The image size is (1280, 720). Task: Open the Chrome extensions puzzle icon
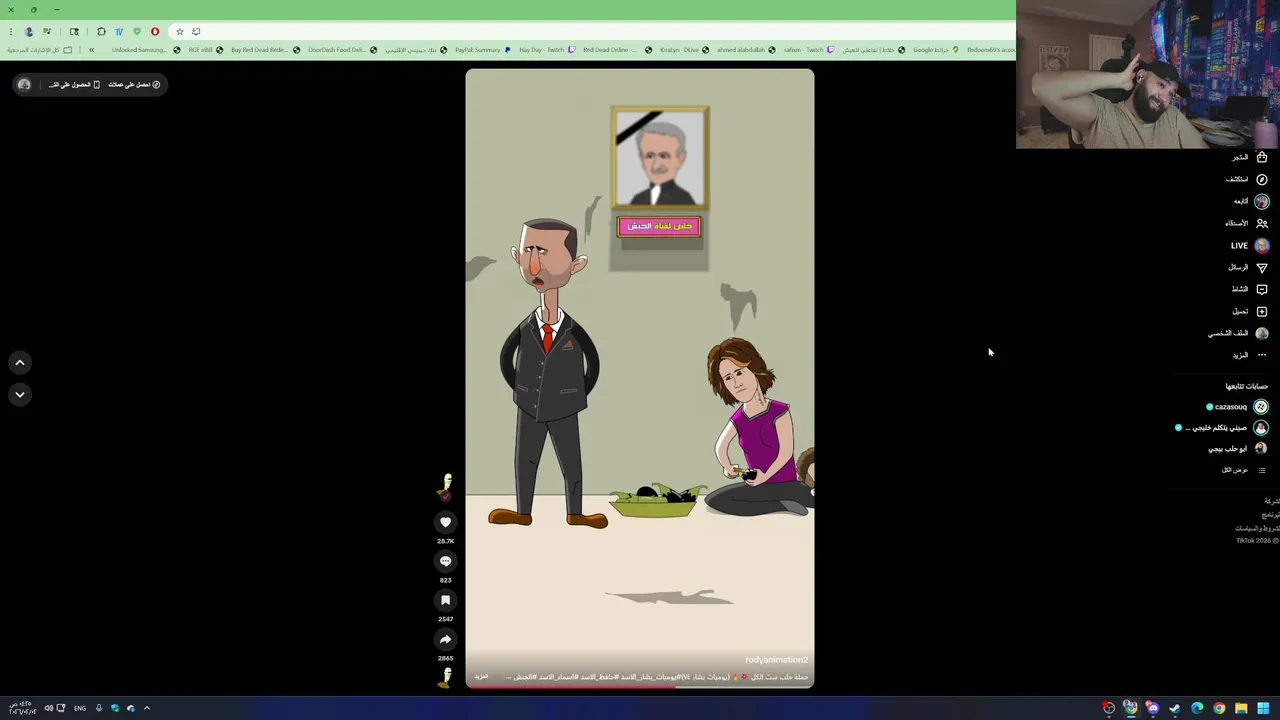[101, 32]
